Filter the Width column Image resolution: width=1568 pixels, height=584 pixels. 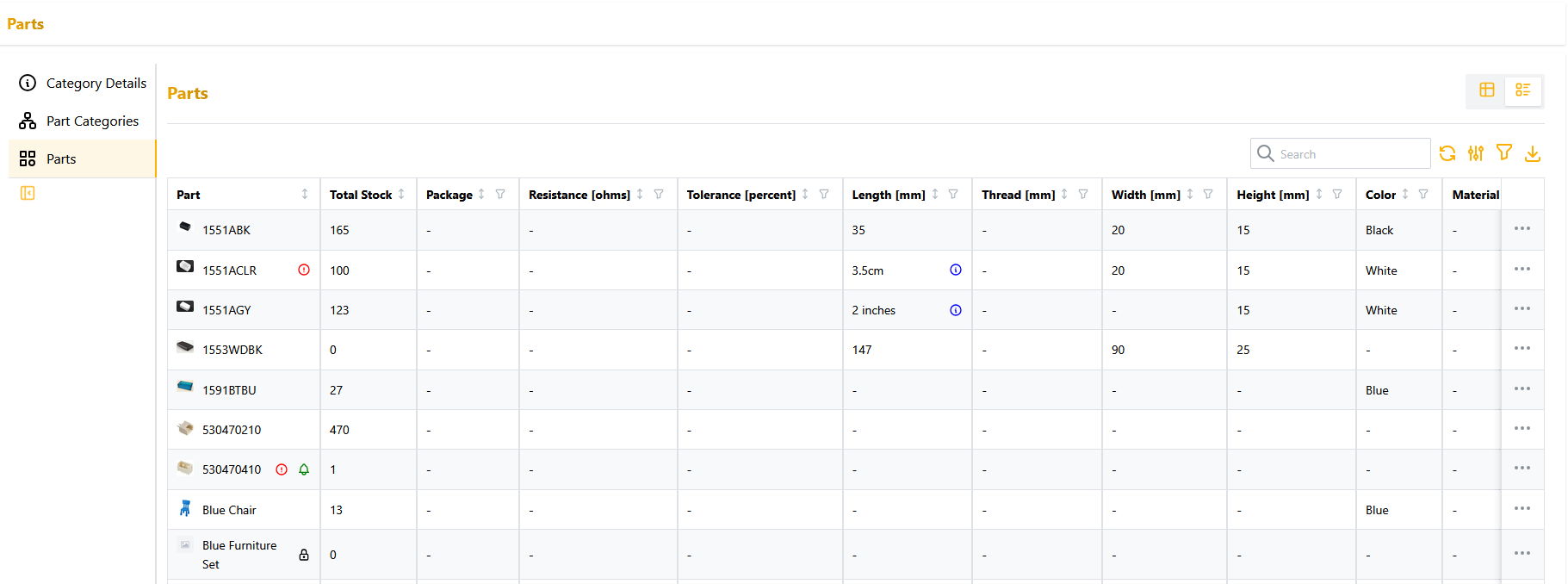1208,194
